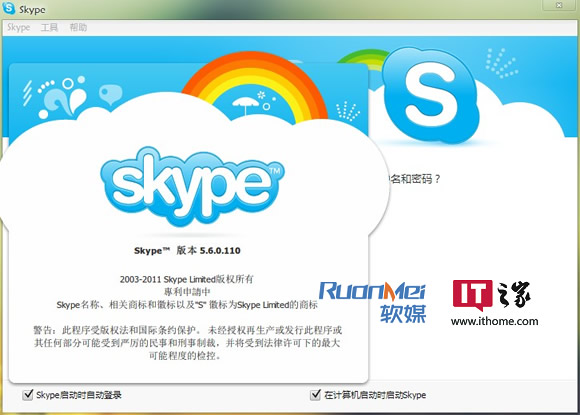The height and width of the screenshot is (415, 580).
Task: Toggle the Skype启动时自动登录 checkbox
Action: 28,395
